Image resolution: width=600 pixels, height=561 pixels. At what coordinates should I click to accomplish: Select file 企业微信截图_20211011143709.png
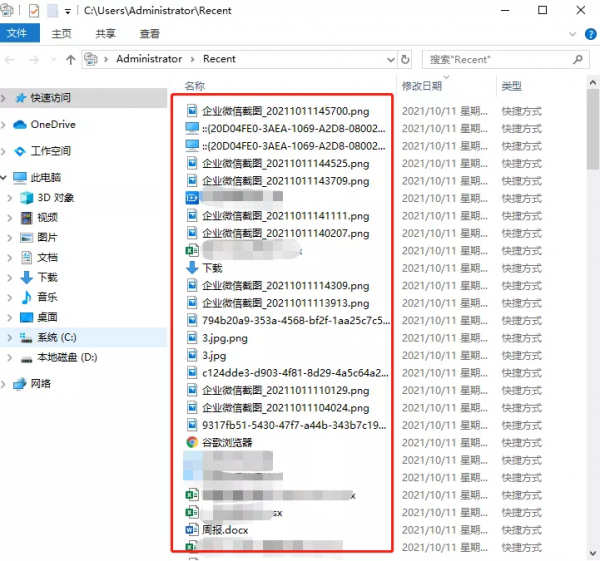coord(285,181)
